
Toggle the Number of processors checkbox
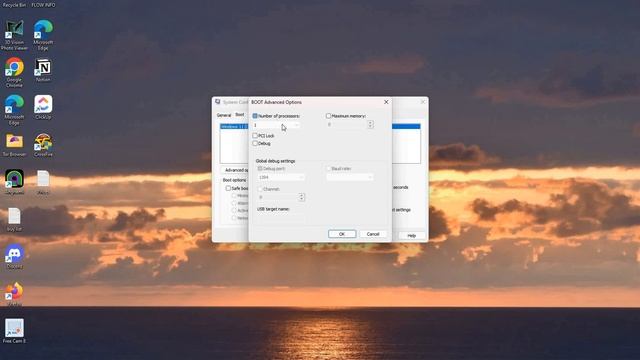255,116
